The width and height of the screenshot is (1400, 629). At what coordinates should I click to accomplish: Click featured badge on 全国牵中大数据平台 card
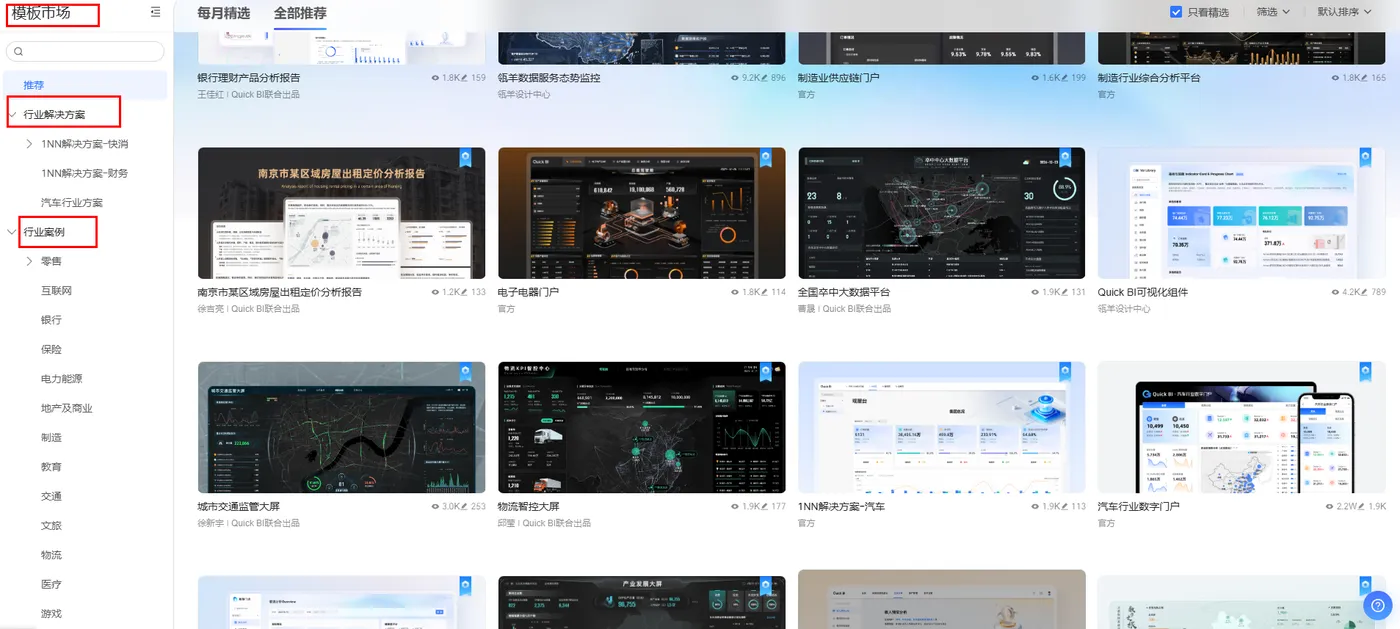(x=1066, y=157)
